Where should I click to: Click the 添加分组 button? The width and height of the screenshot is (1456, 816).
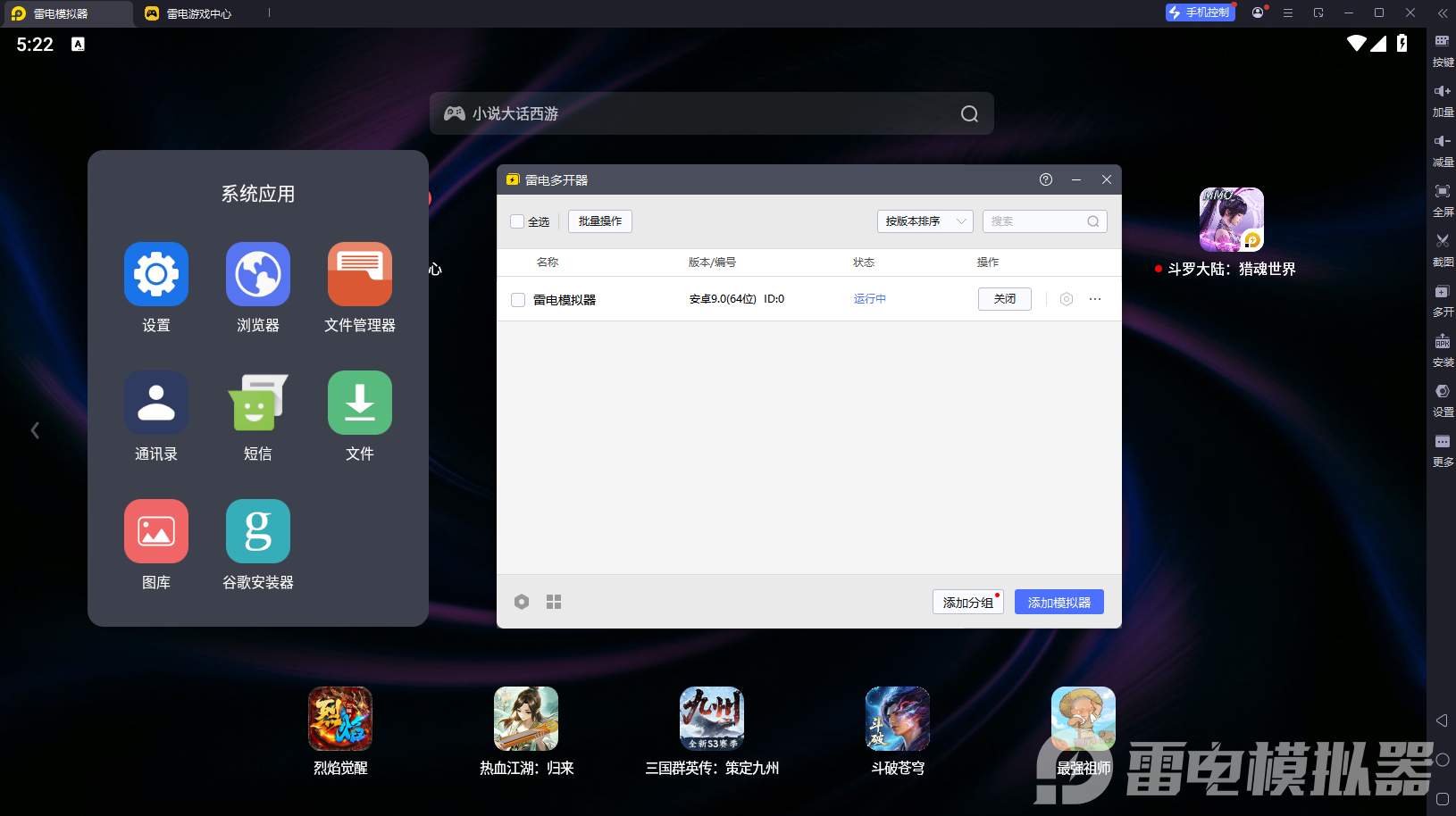pos(968,602)
